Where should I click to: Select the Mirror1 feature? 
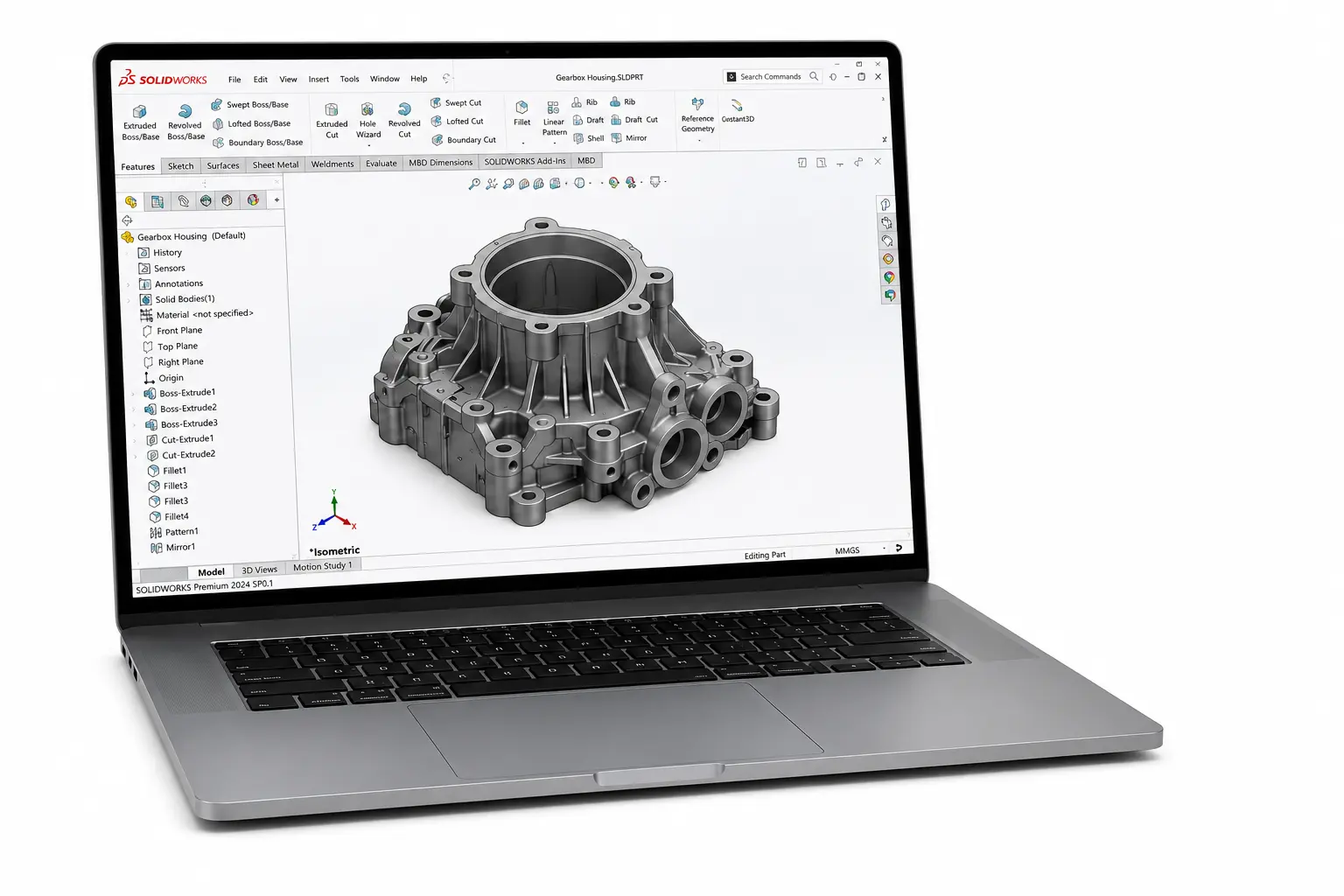[173, 548]
